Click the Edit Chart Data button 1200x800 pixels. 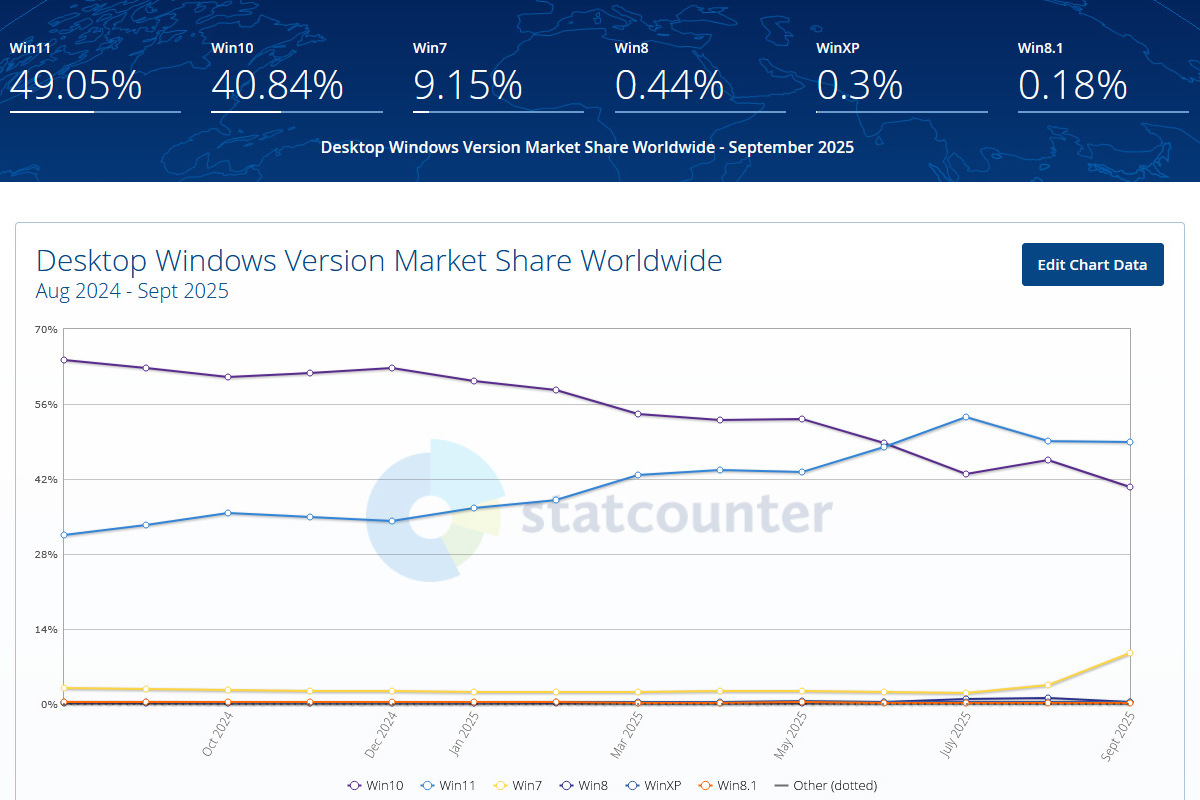(x=1092, y=264)
